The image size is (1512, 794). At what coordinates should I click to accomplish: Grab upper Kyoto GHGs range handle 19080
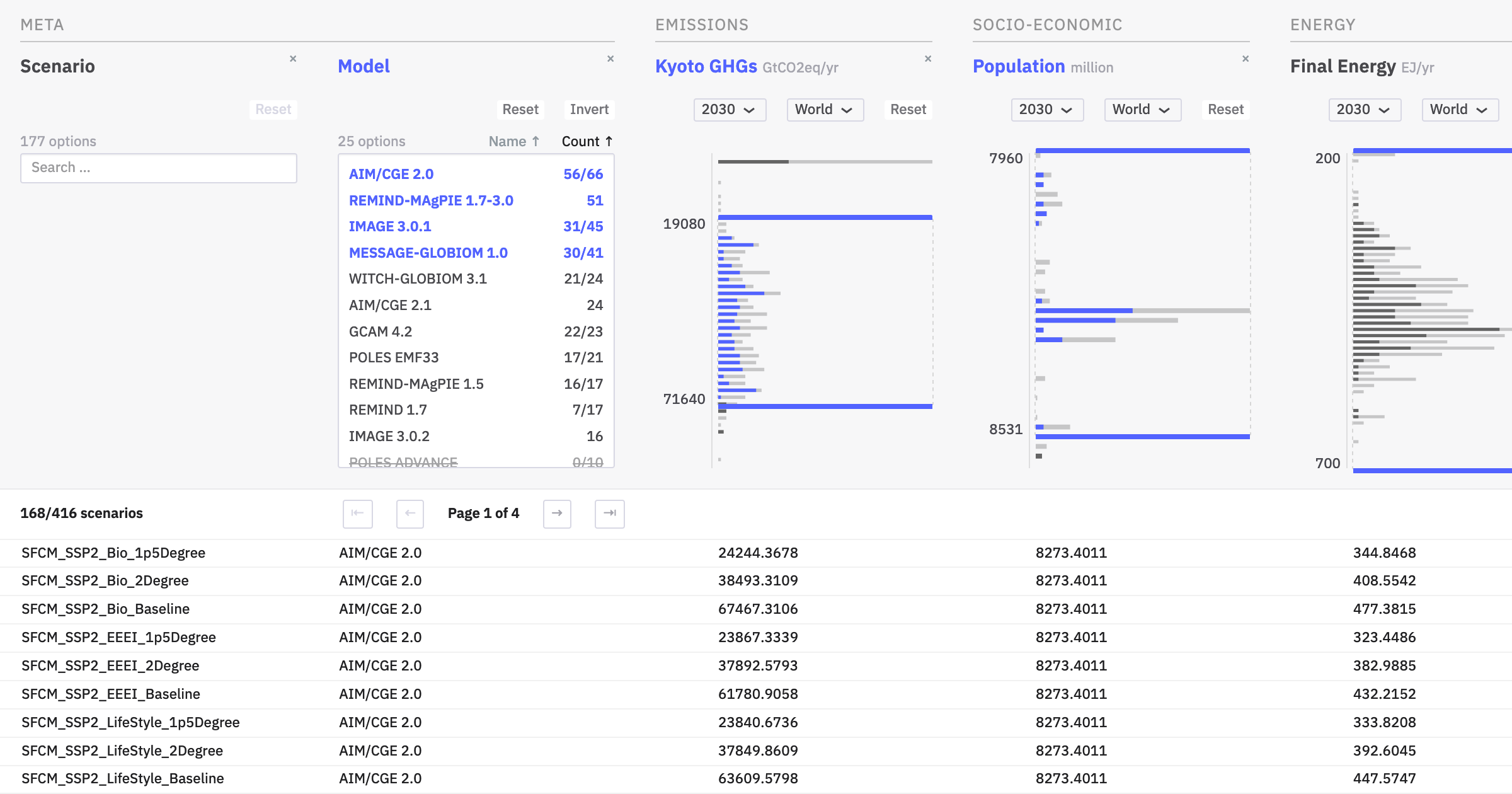point(825,217)
